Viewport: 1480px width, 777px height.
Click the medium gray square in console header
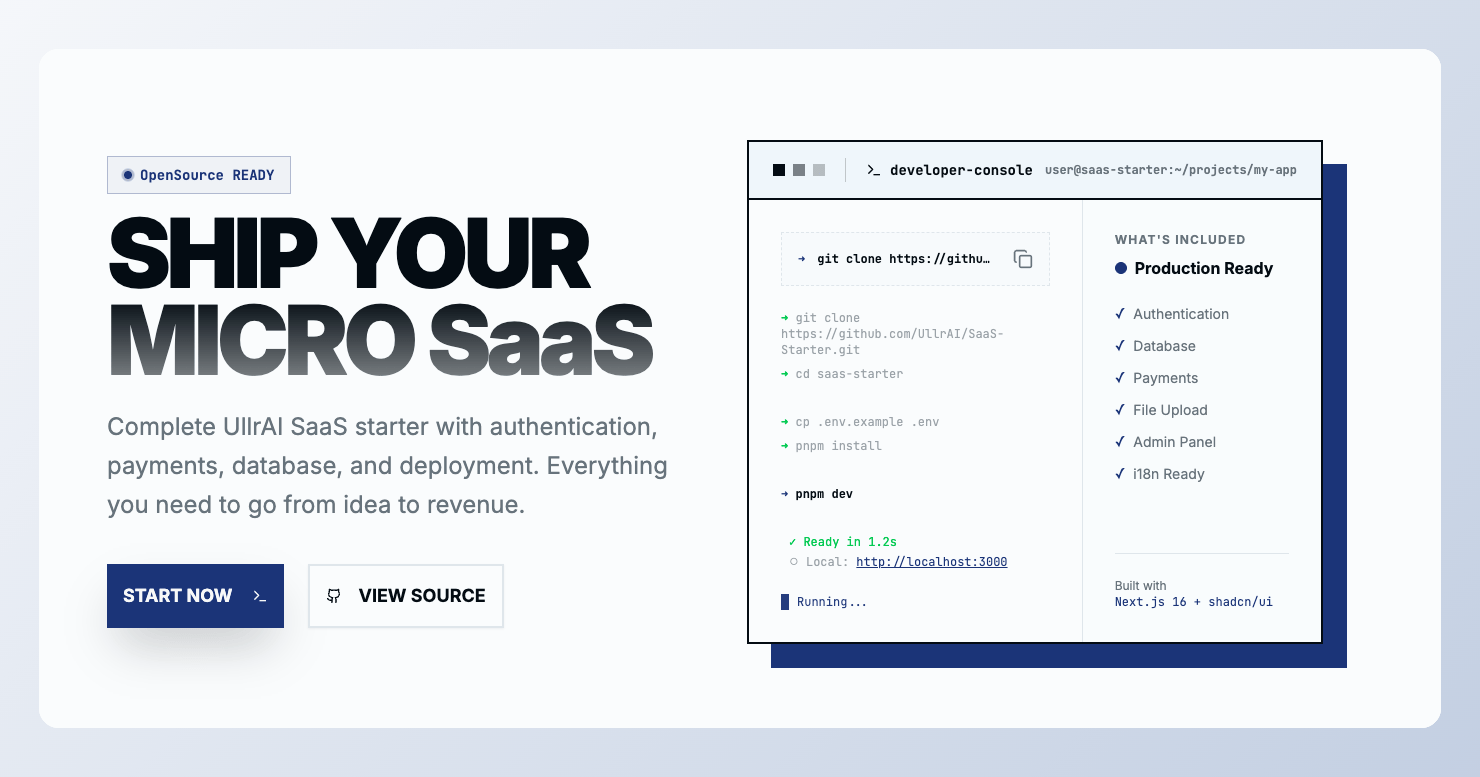pos(799,170)
